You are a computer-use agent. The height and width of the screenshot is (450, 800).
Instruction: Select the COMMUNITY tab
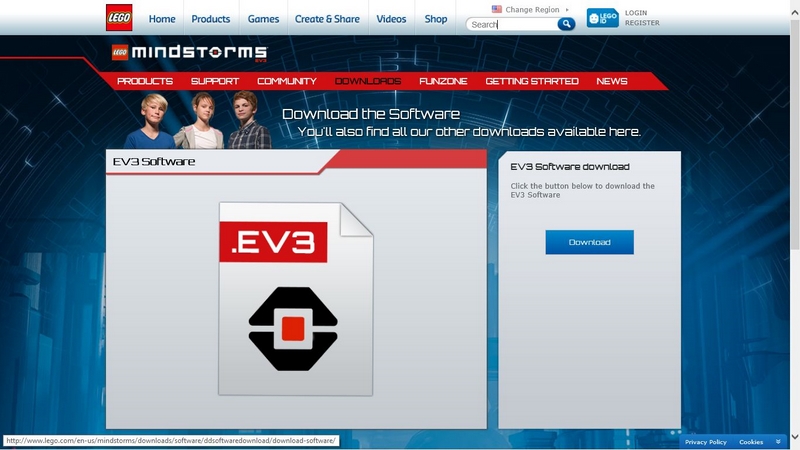pos(287,81)
